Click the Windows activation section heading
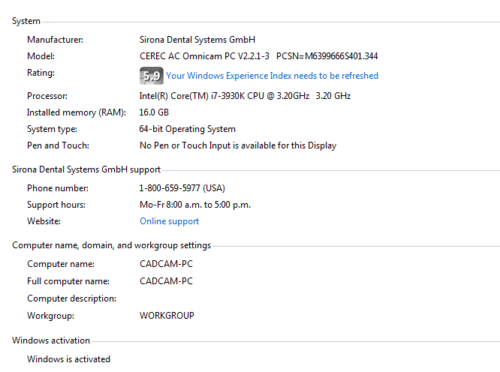 (x=51, y=341)
